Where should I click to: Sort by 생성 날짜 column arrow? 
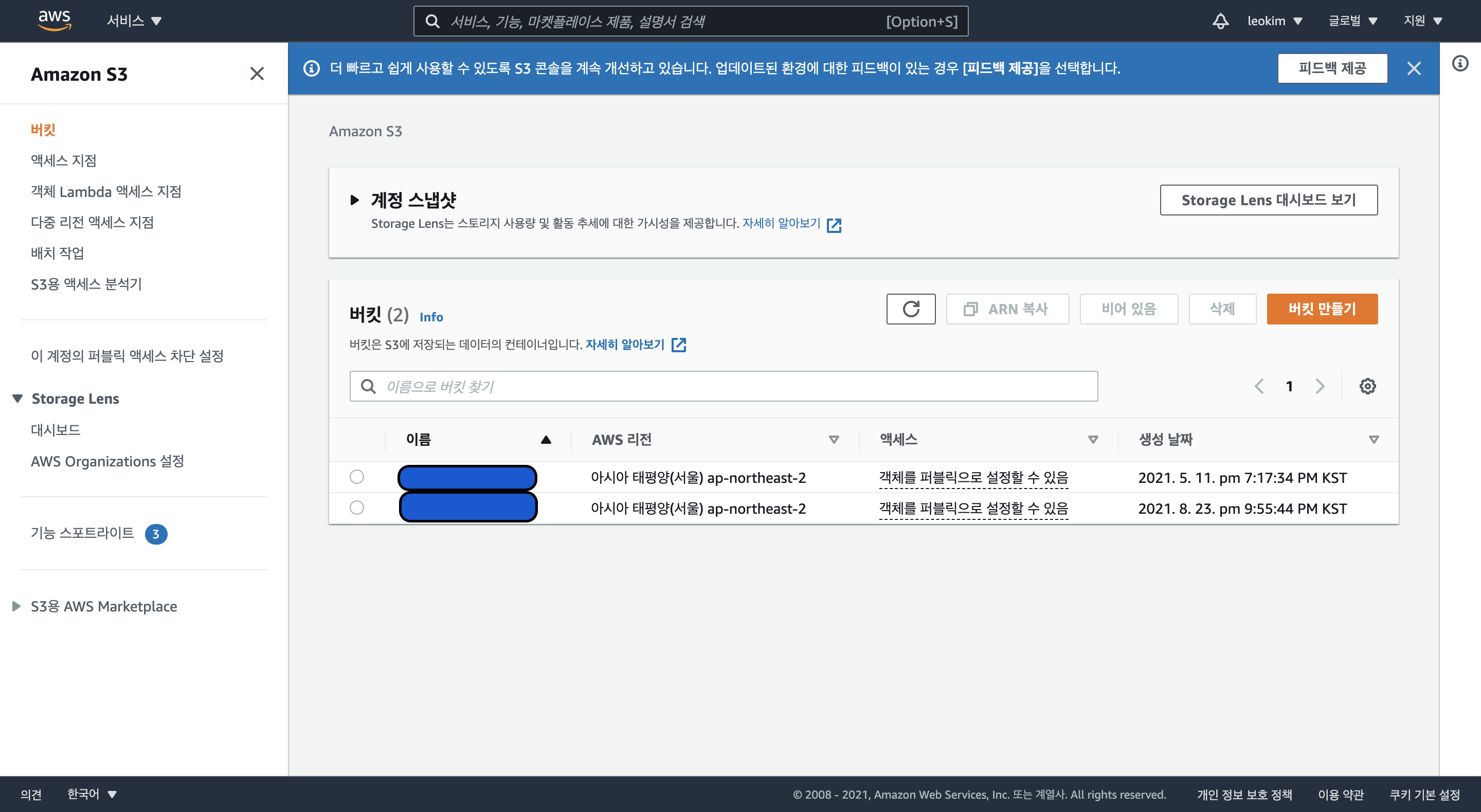1374,440
